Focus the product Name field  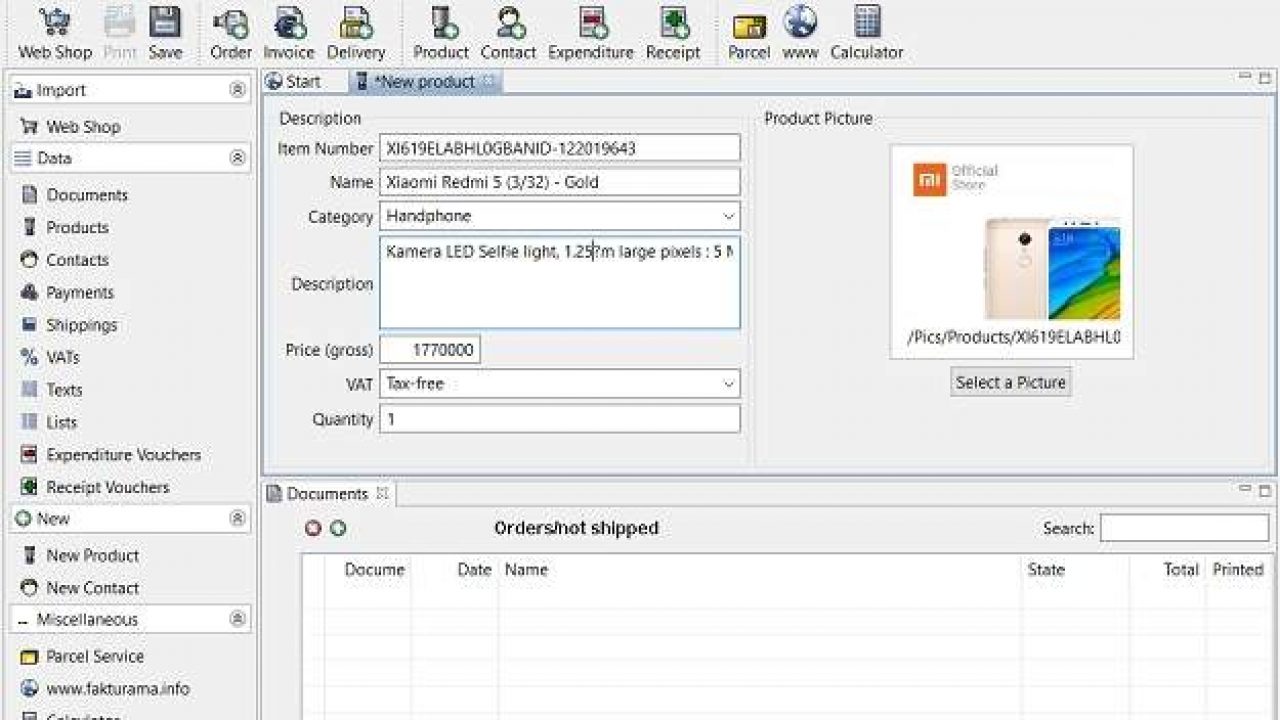tap(560, 182)
